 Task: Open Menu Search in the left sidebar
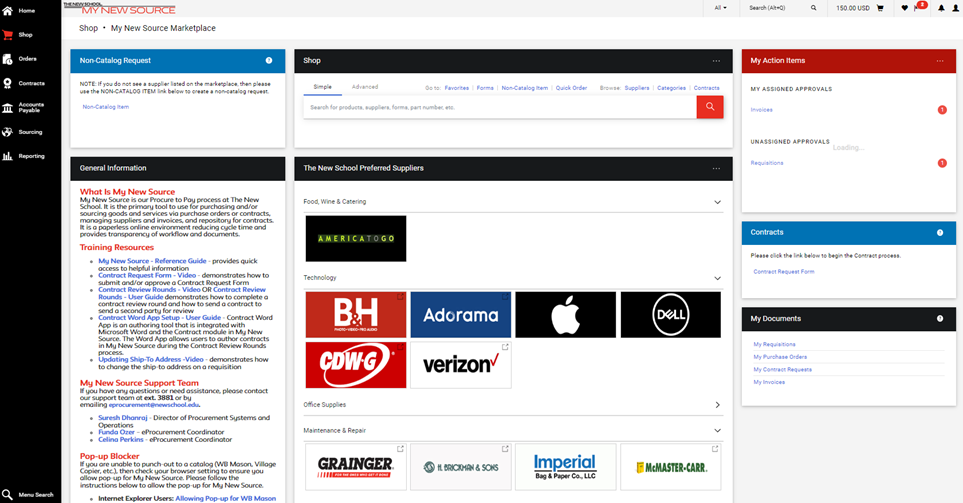[27, 494]
